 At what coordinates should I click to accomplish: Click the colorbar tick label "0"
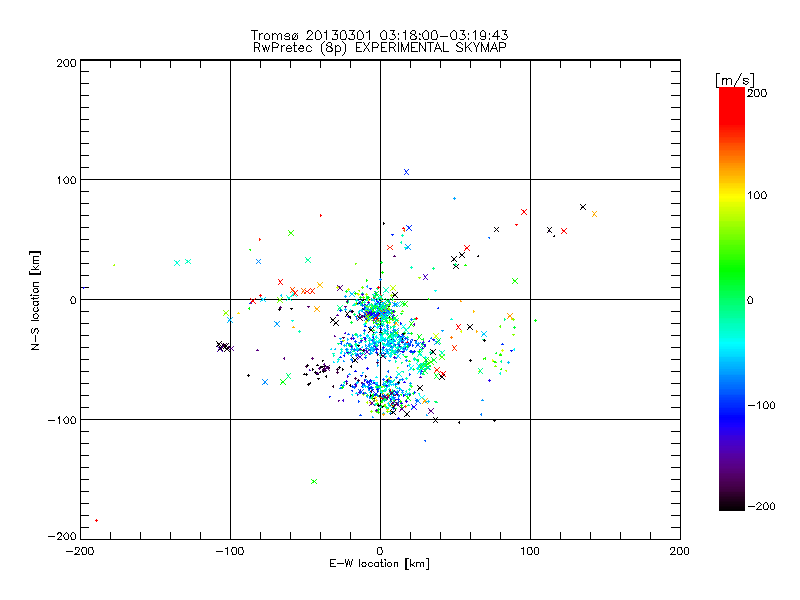point(750,300)
